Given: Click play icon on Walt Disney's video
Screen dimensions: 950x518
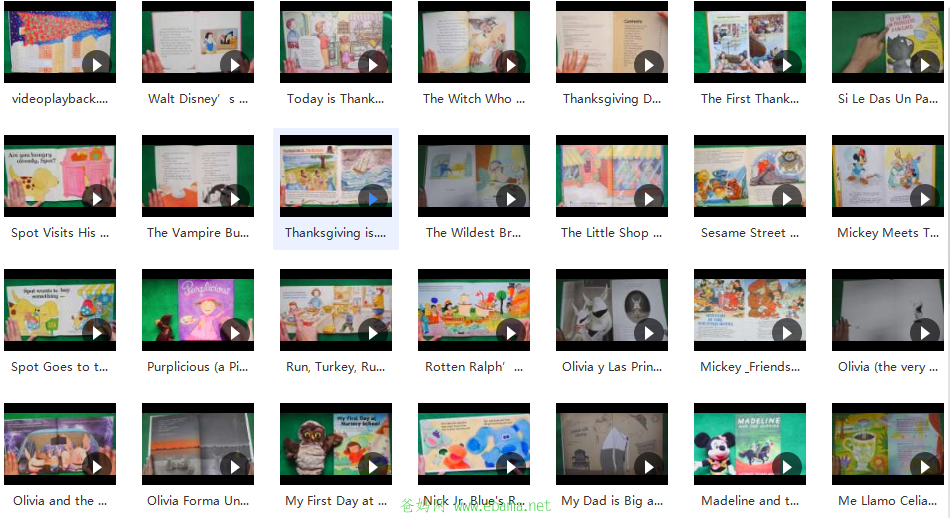Looking at the screenshot, I should point(235,64).
